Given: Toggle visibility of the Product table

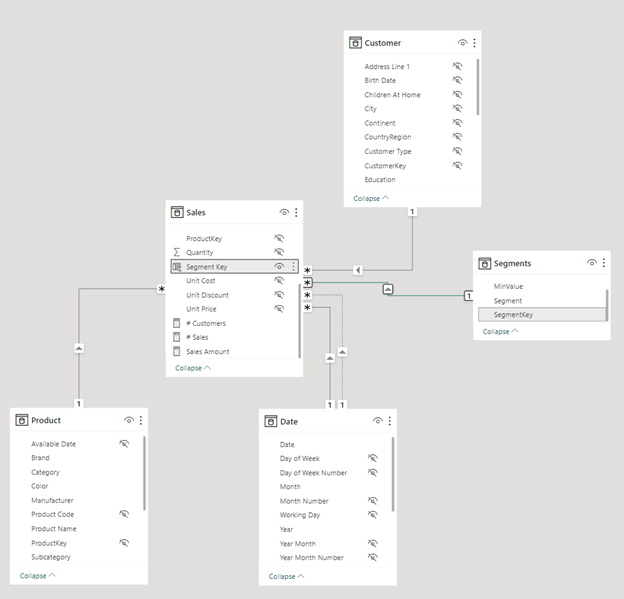Looking at the screenshot, I should coord(129,420).
